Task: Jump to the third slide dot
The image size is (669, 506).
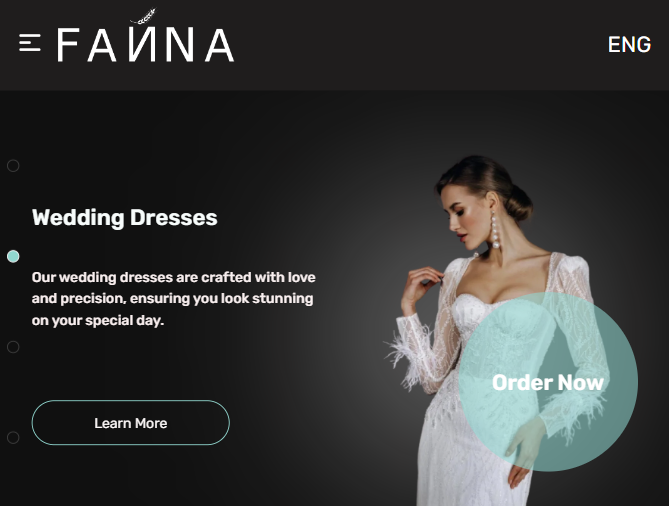Action: 13,347
